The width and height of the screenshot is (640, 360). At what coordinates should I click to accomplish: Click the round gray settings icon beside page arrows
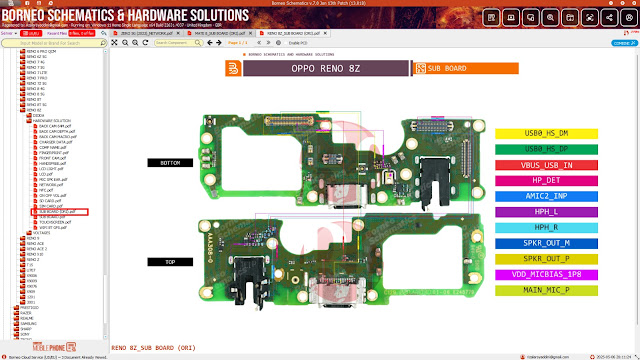point(278,43)
